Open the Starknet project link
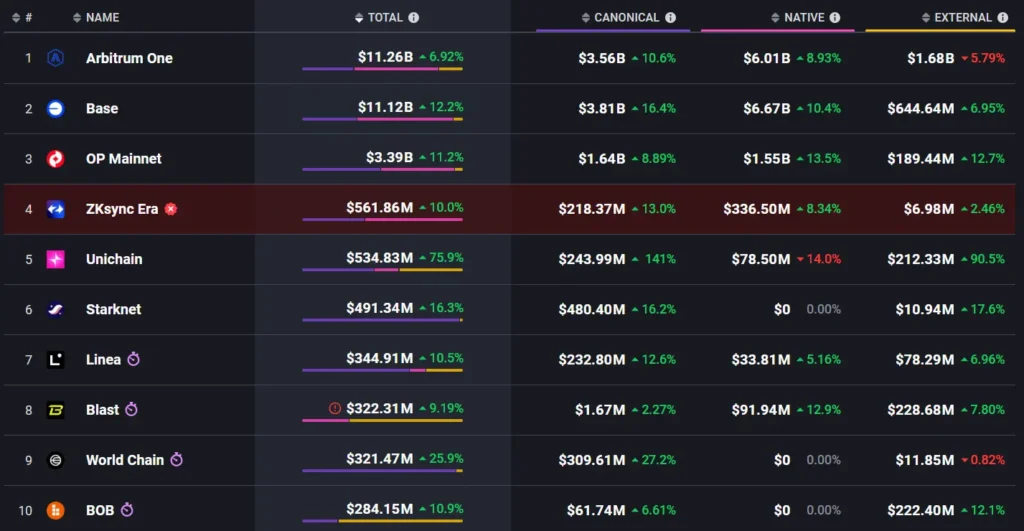Image resolution: width=1024 pixels, height=531 pixels. tap(114, 310)
